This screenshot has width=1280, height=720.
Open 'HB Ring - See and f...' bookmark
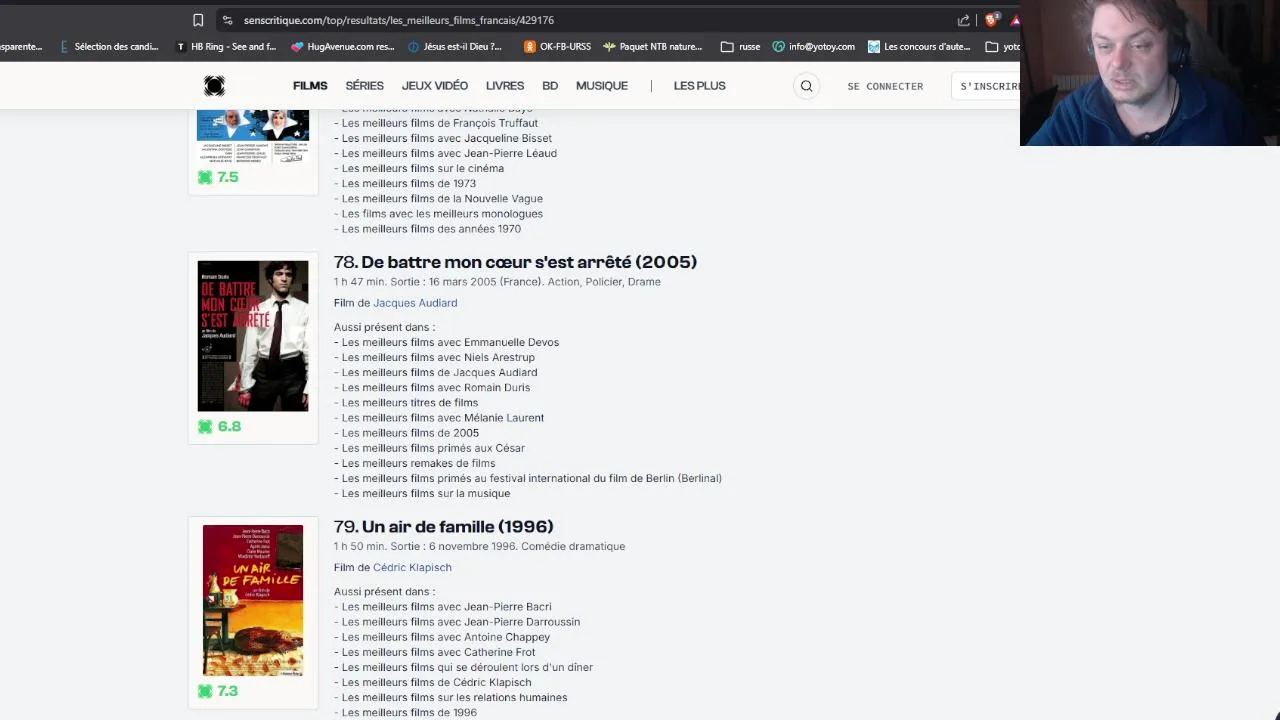click(x=226, y=46)
